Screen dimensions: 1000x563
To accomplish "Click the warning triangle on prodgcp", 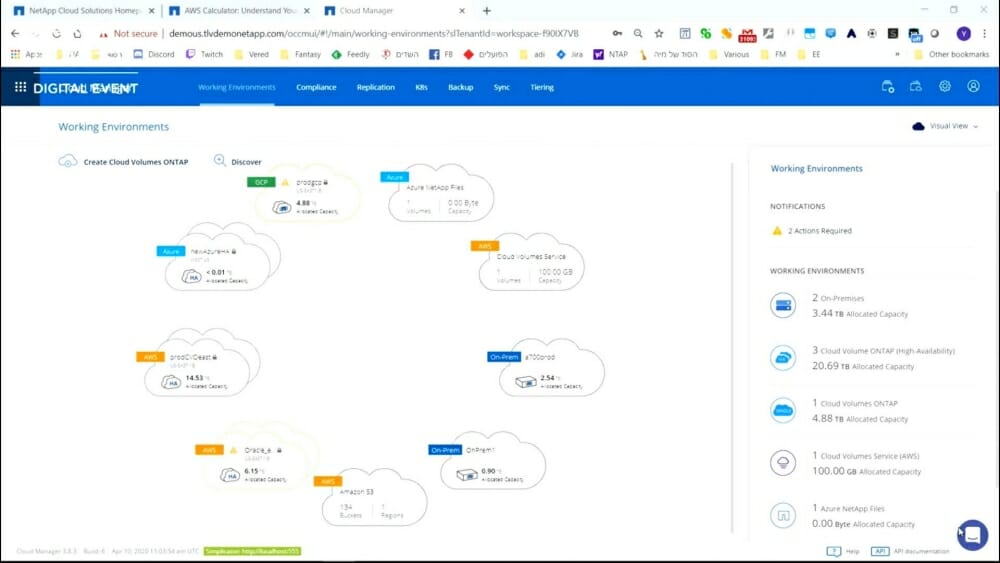I will [x=284, y=182].
